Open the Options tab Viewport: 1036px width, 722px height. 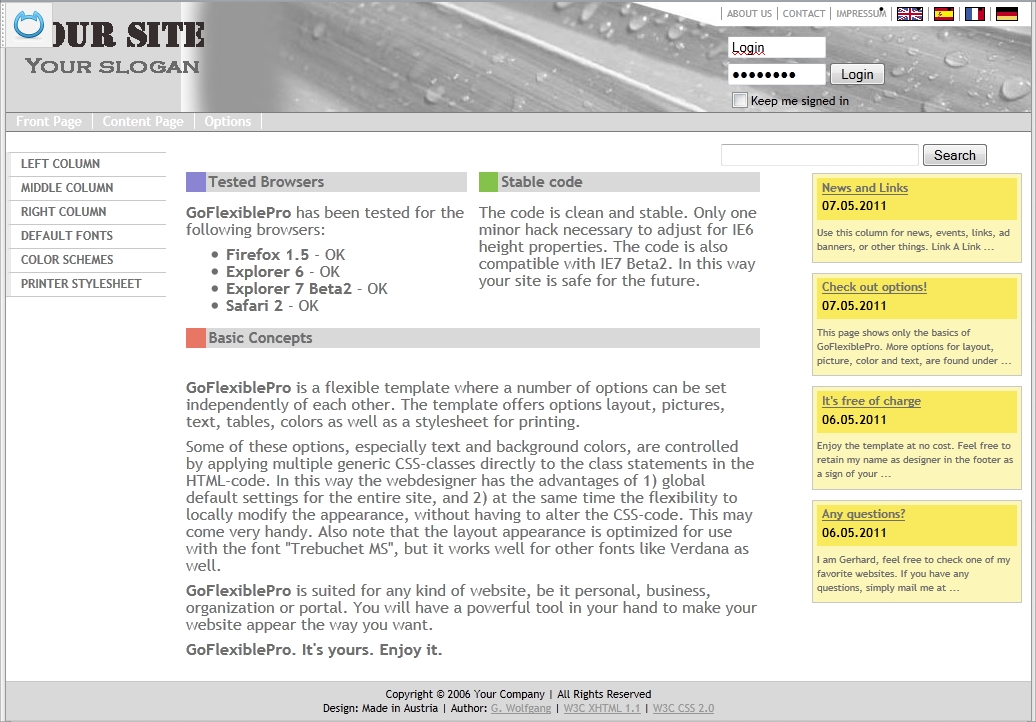point(227,122)
